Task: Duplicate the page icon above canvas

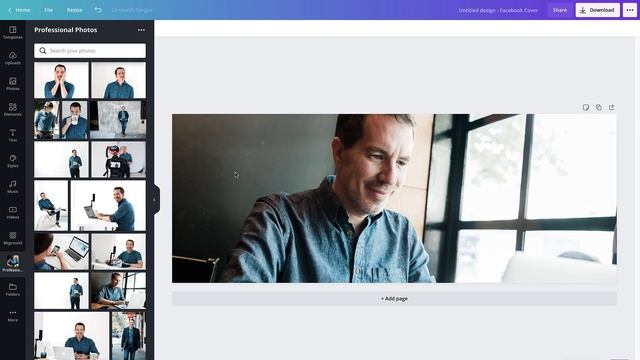Action: point(599,107)
